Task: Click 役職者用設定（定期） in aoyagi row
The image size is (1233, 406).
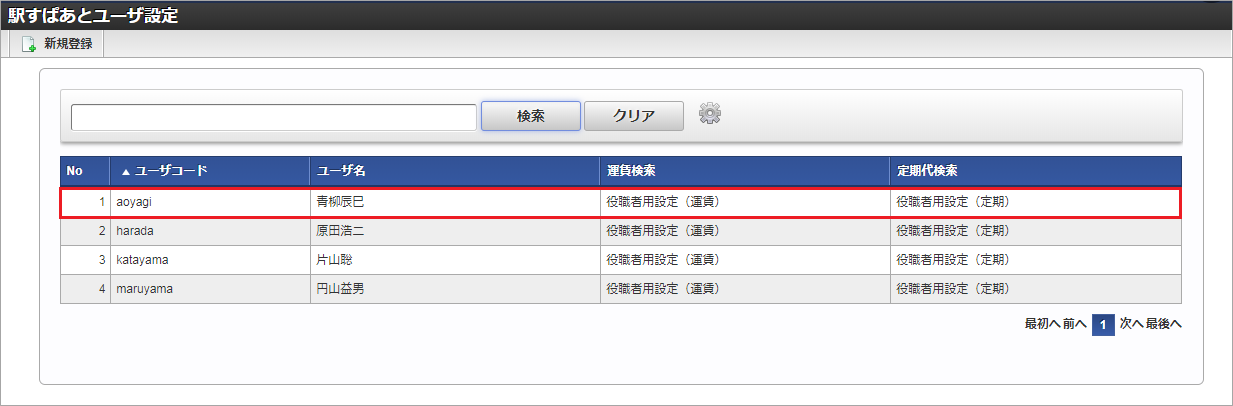Action: [x=953, y=202]
